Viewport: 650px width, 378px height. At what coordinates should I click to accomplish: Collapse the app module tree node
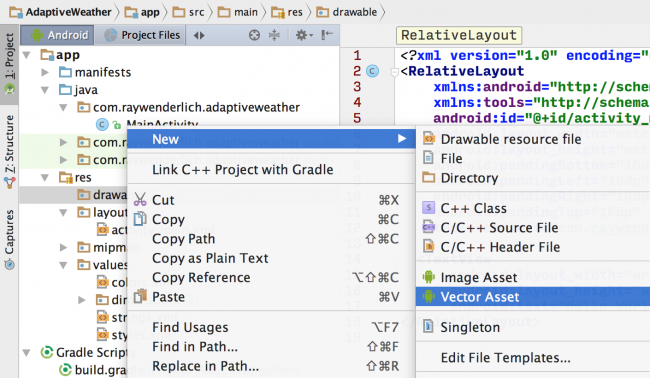pos(27,55)
